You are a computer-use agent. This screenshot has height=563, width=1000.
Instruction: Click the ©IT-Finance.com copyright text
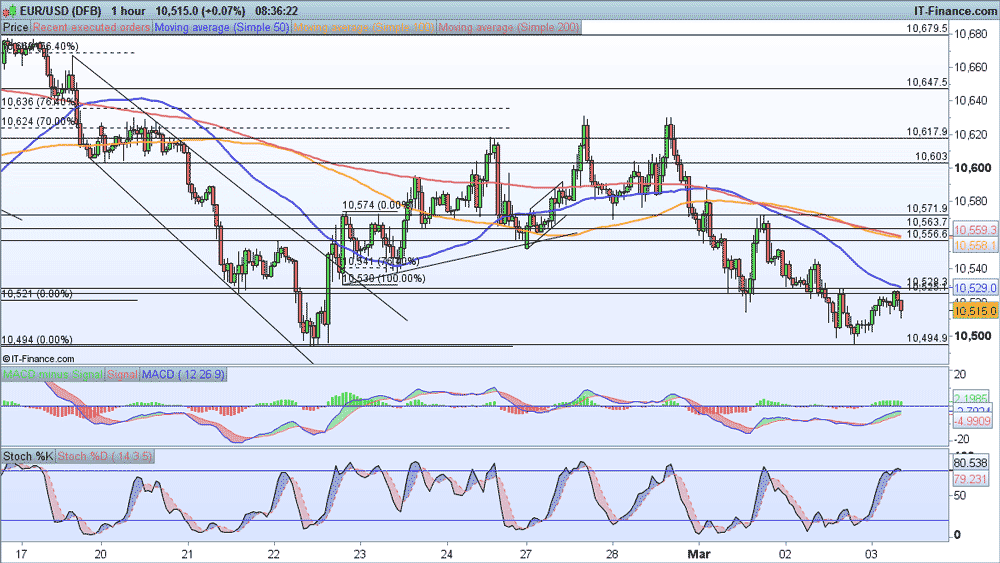click(x=38, y=359)
